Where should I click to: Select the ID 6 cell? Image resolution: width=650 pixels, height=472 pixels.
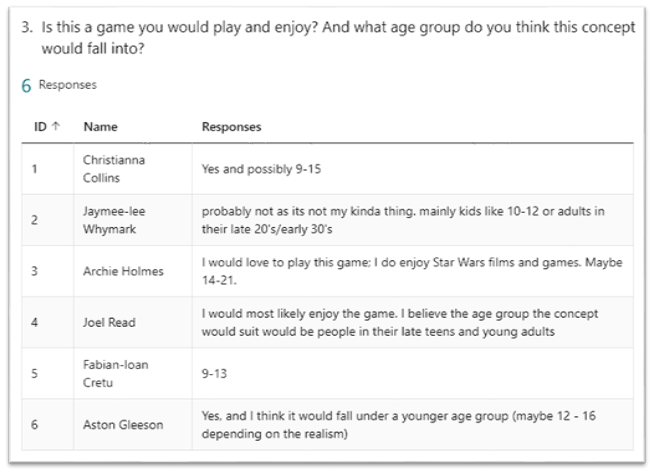click(35, 424)
